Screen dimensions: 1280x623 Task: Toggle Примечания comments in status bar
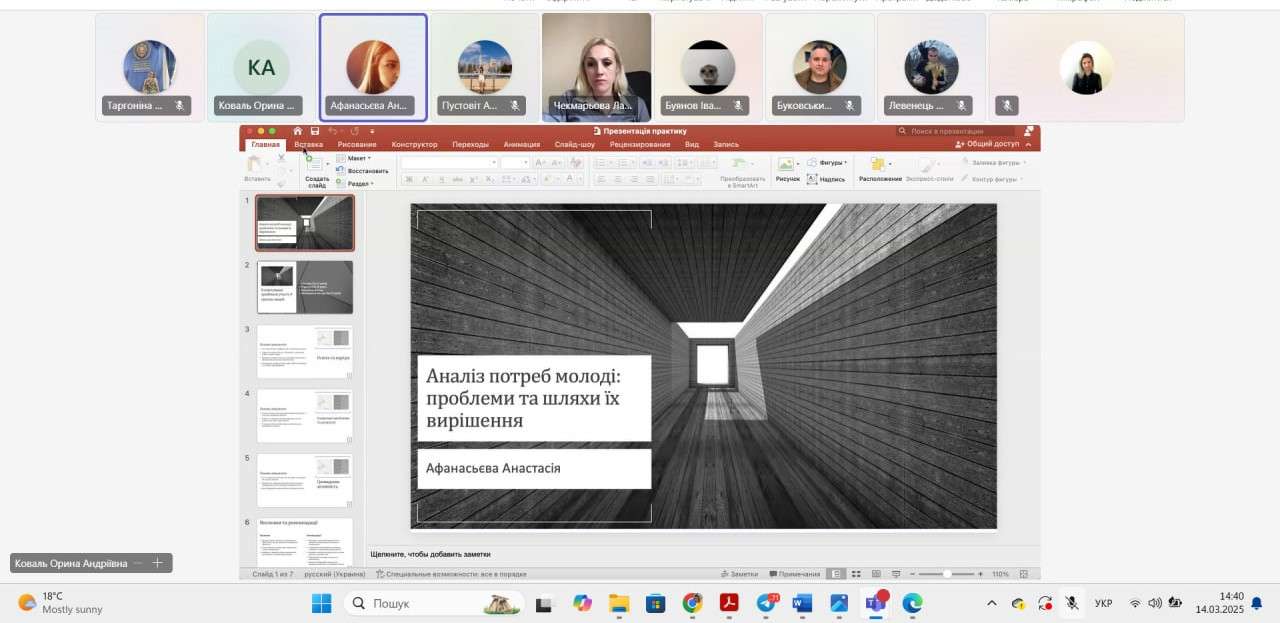793,574
